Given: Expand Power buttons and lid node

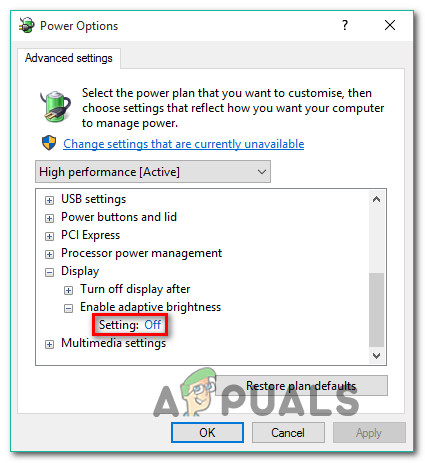Looking at the screenshot, I should point(49,218).
